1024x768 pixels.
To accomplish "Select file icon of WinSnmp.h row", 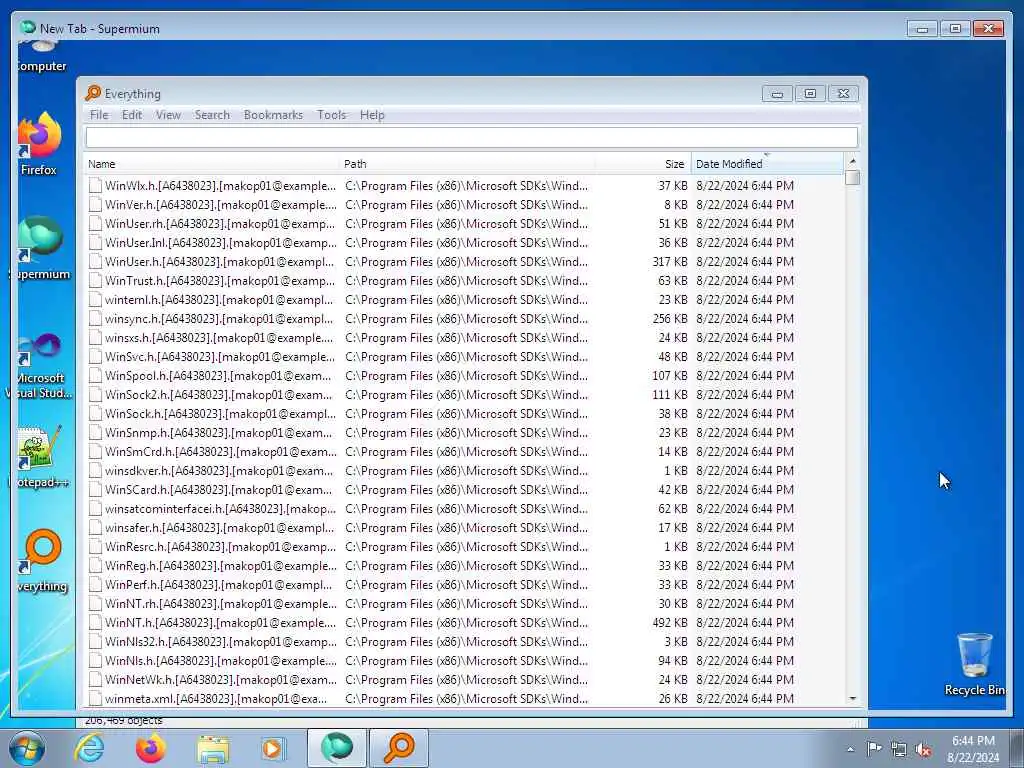I will pos(95,432).
